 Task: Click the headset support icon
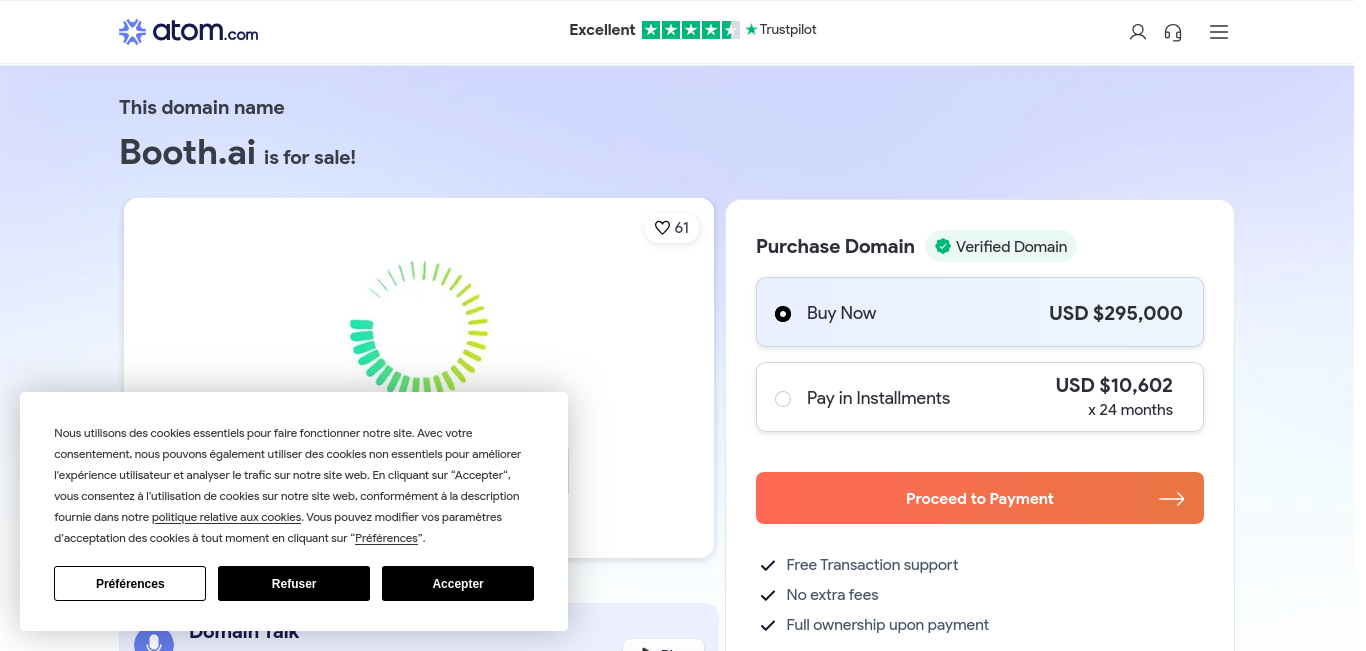[x=1173, y=32]
